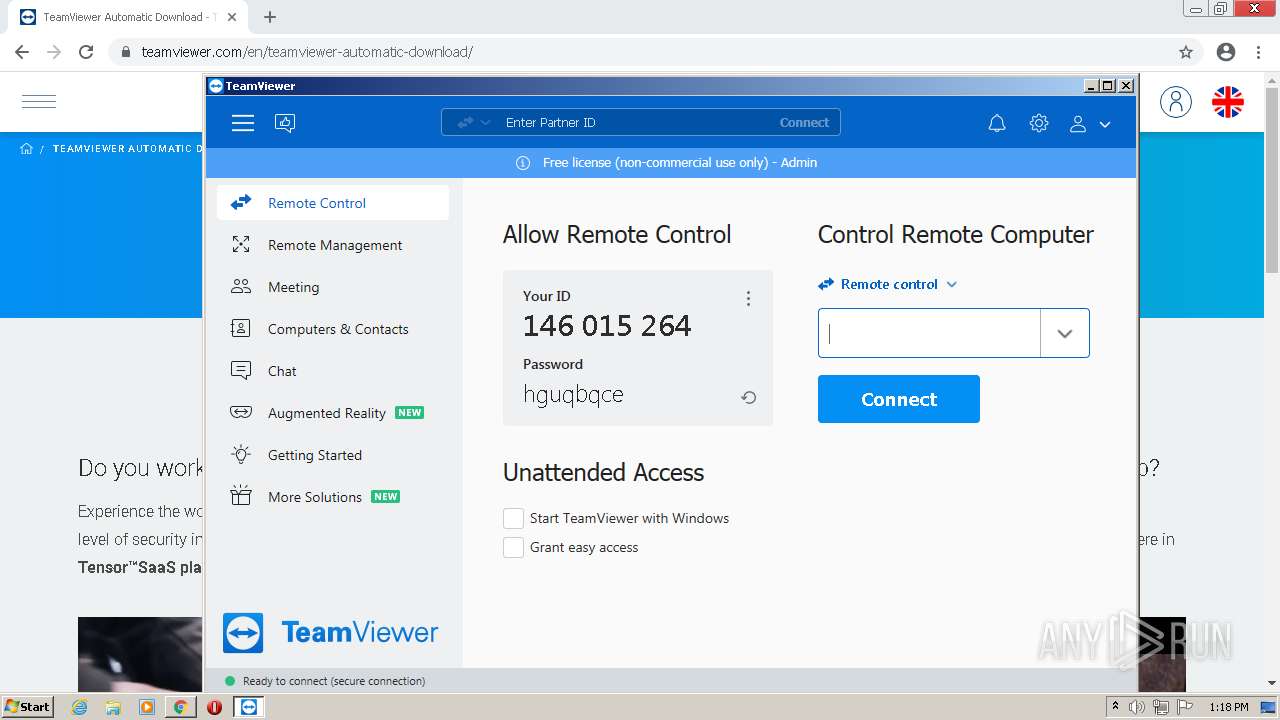Click the website home breadcrumb icon
The width and height of the screenshot is (1280, 720).
pyautogui.click(x=26, y=149)
